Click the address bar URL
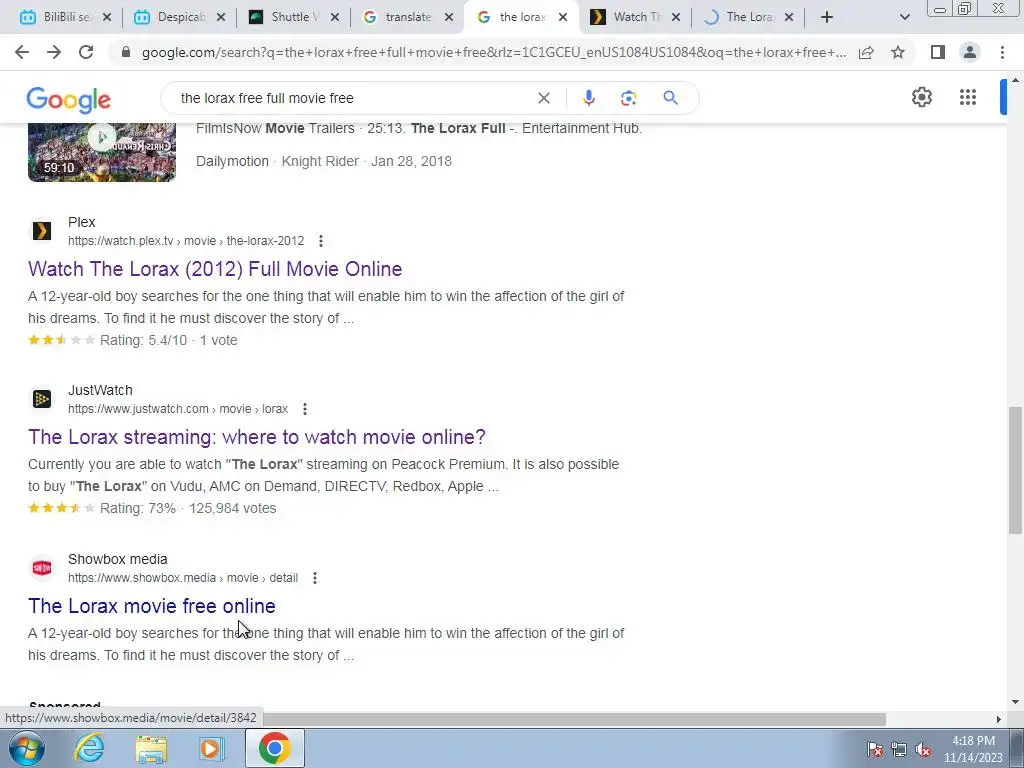 (493, 52)
